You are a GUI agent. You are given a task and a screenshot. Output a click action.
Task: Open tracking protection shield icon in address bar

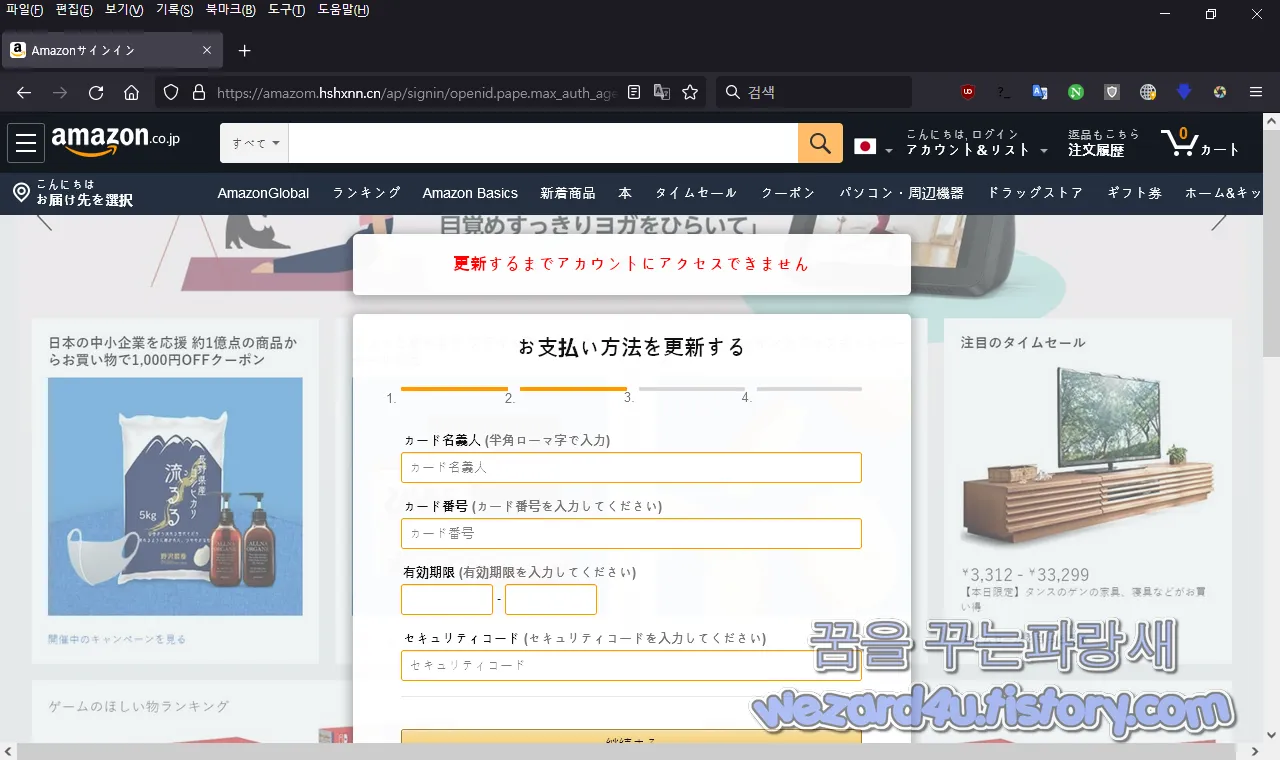coord(171,92)
